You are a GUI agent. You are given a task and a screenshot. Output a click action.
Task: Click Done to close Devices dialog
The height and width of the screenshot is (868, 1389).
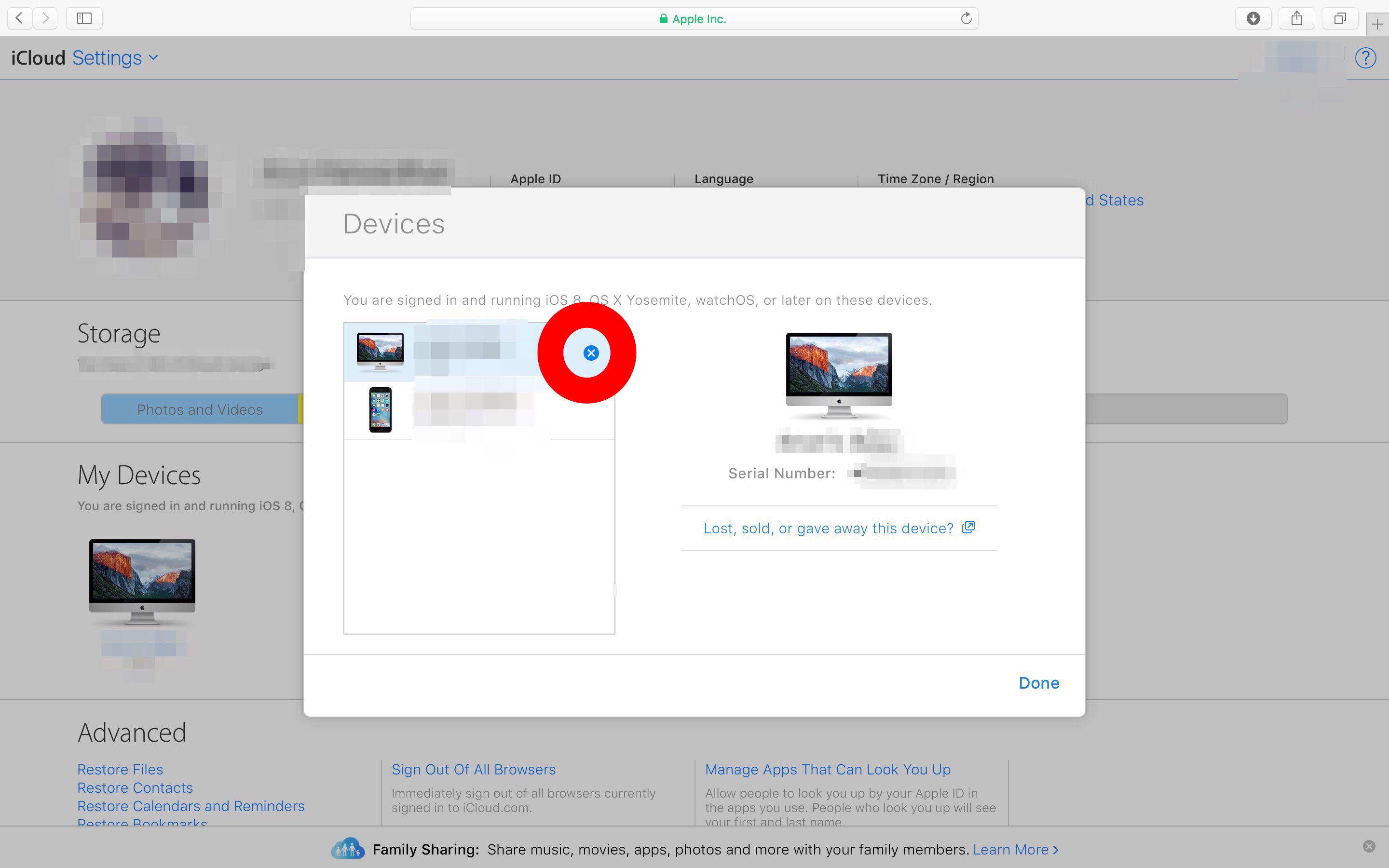pyautogui.click(x=1038, y=683)
